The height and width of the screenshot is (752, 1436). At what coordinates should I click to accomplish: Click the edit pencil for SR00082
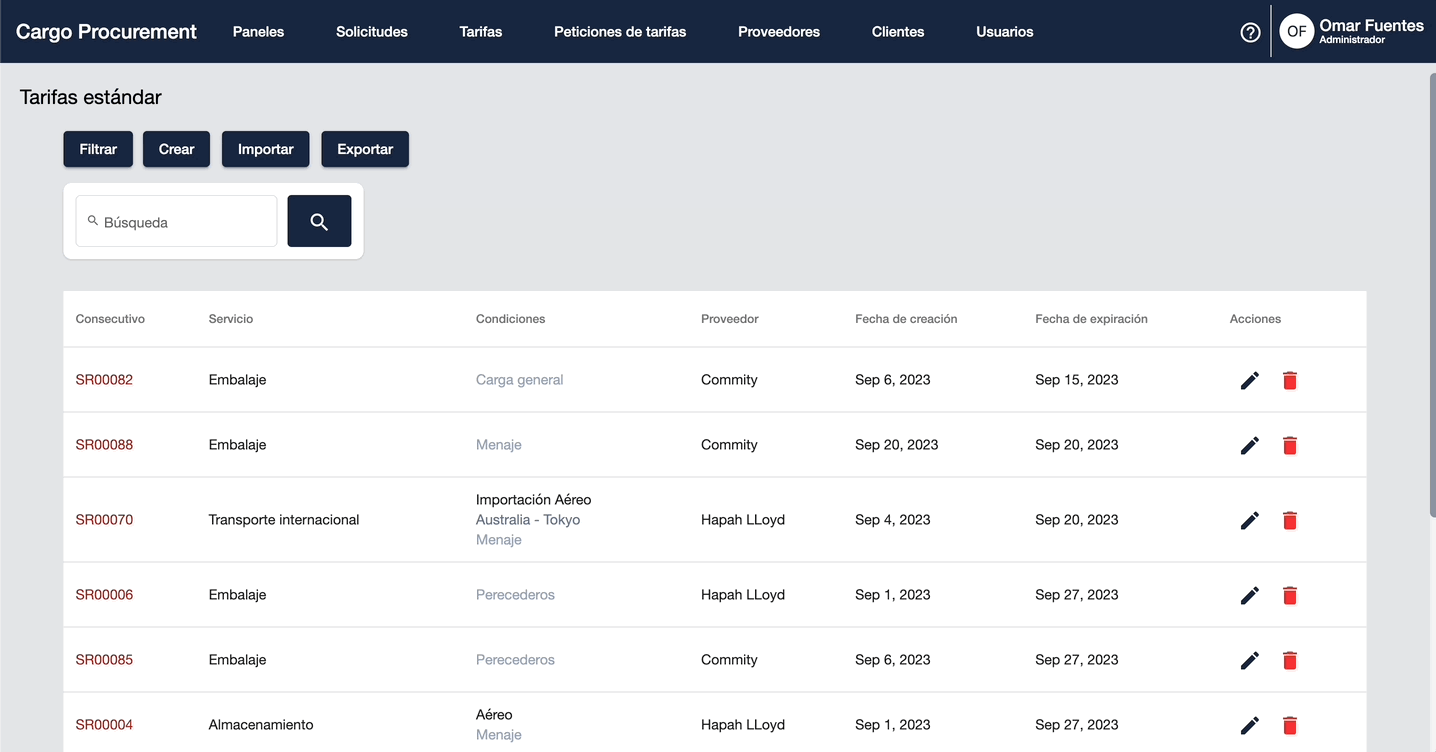click(x=1249, y=380)
